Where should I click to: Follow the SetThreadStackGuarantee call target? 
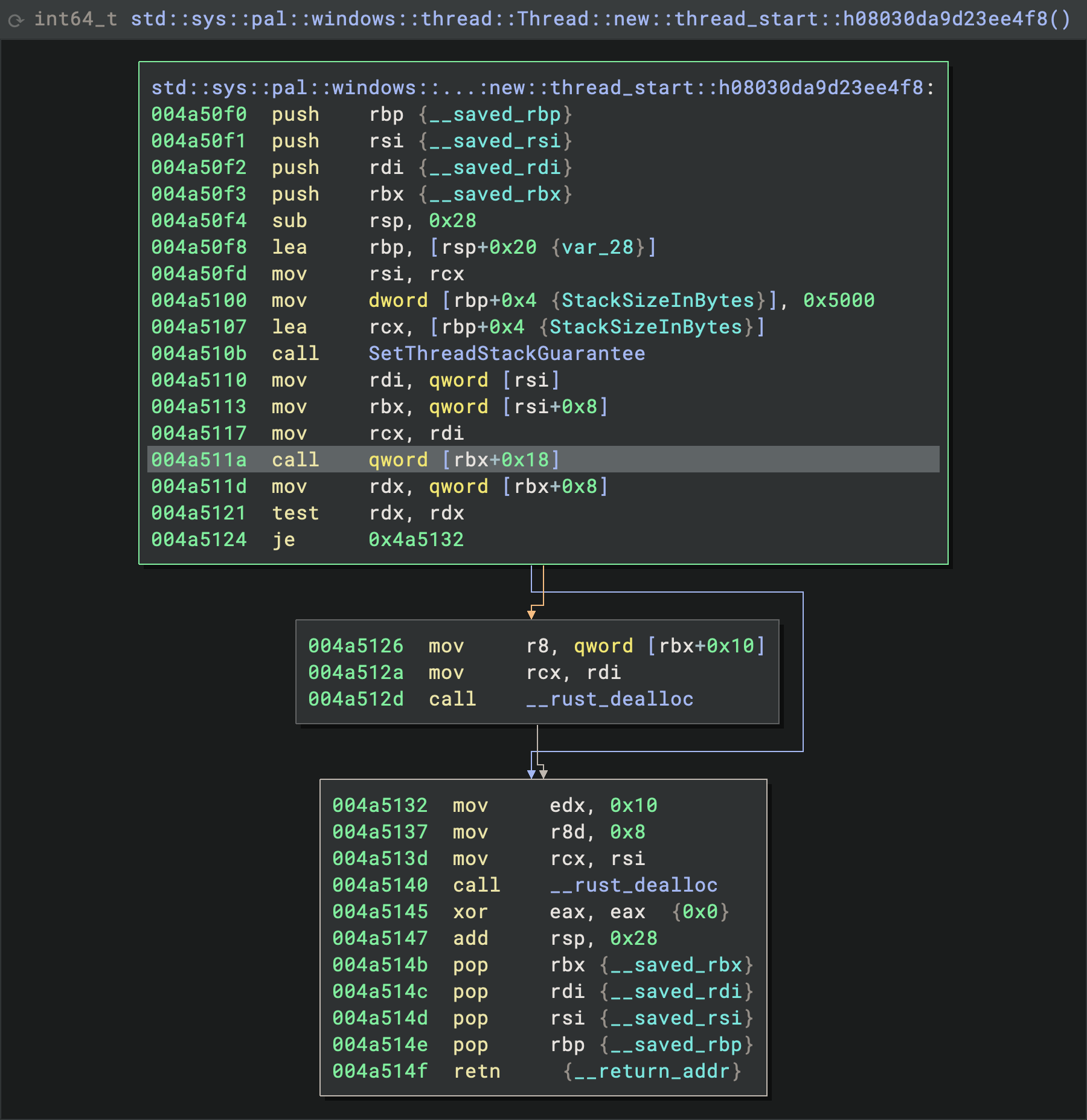(507, 353)
